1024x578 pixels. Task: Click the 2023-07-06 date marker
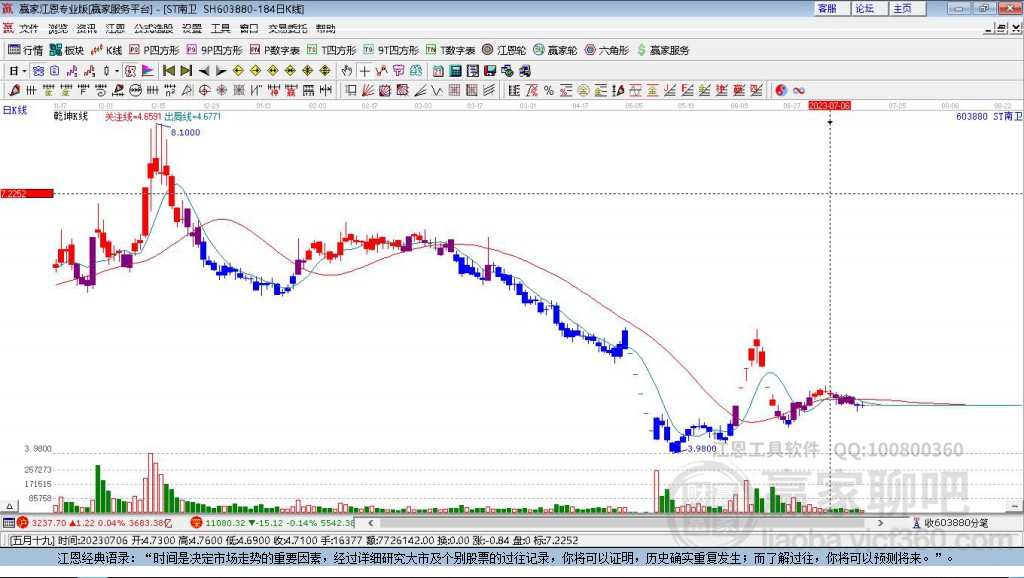click(x=829, y=105)
